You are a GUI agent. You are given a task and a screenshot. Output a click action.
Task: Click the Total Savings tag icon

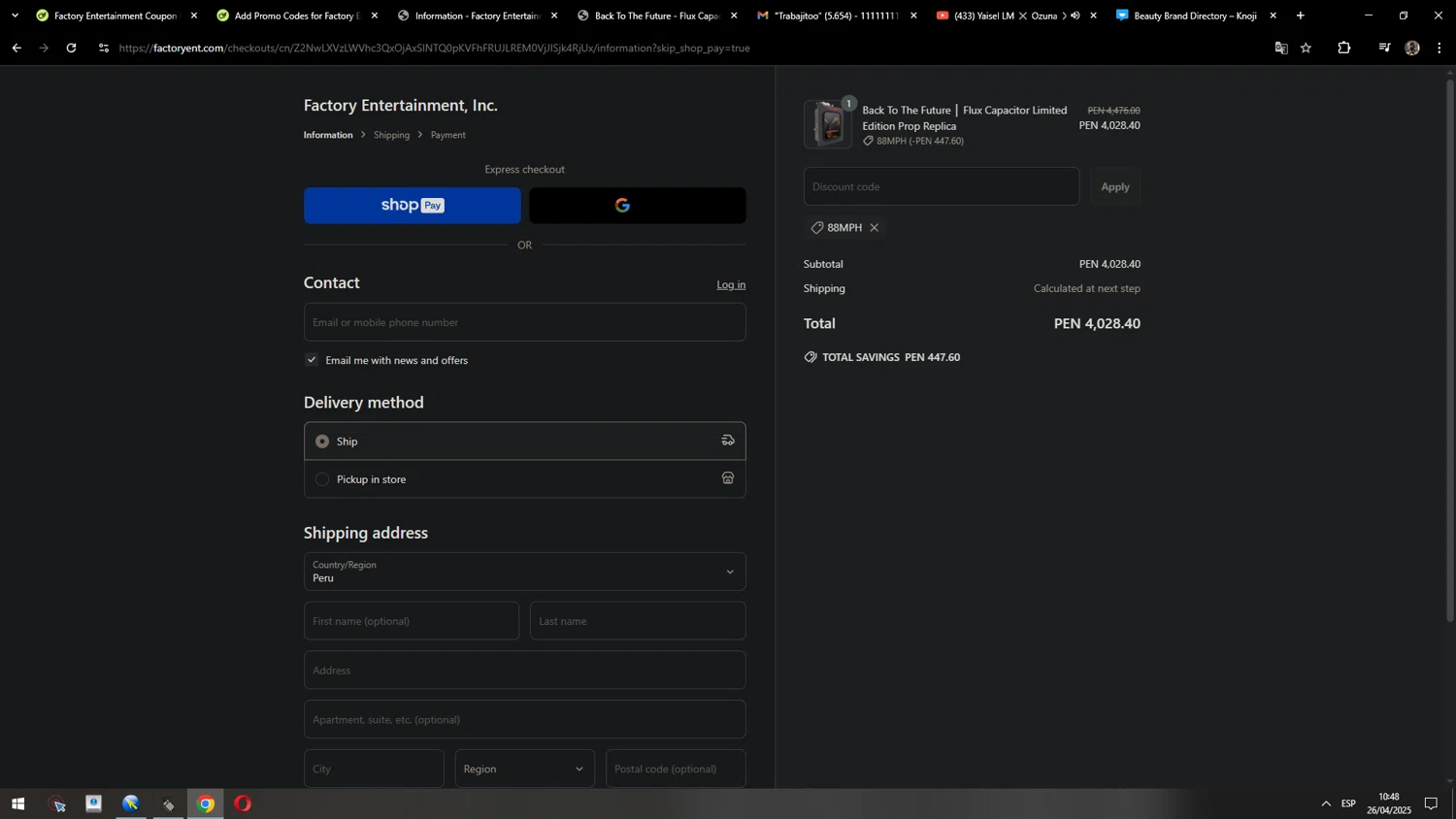coord(811,357)
